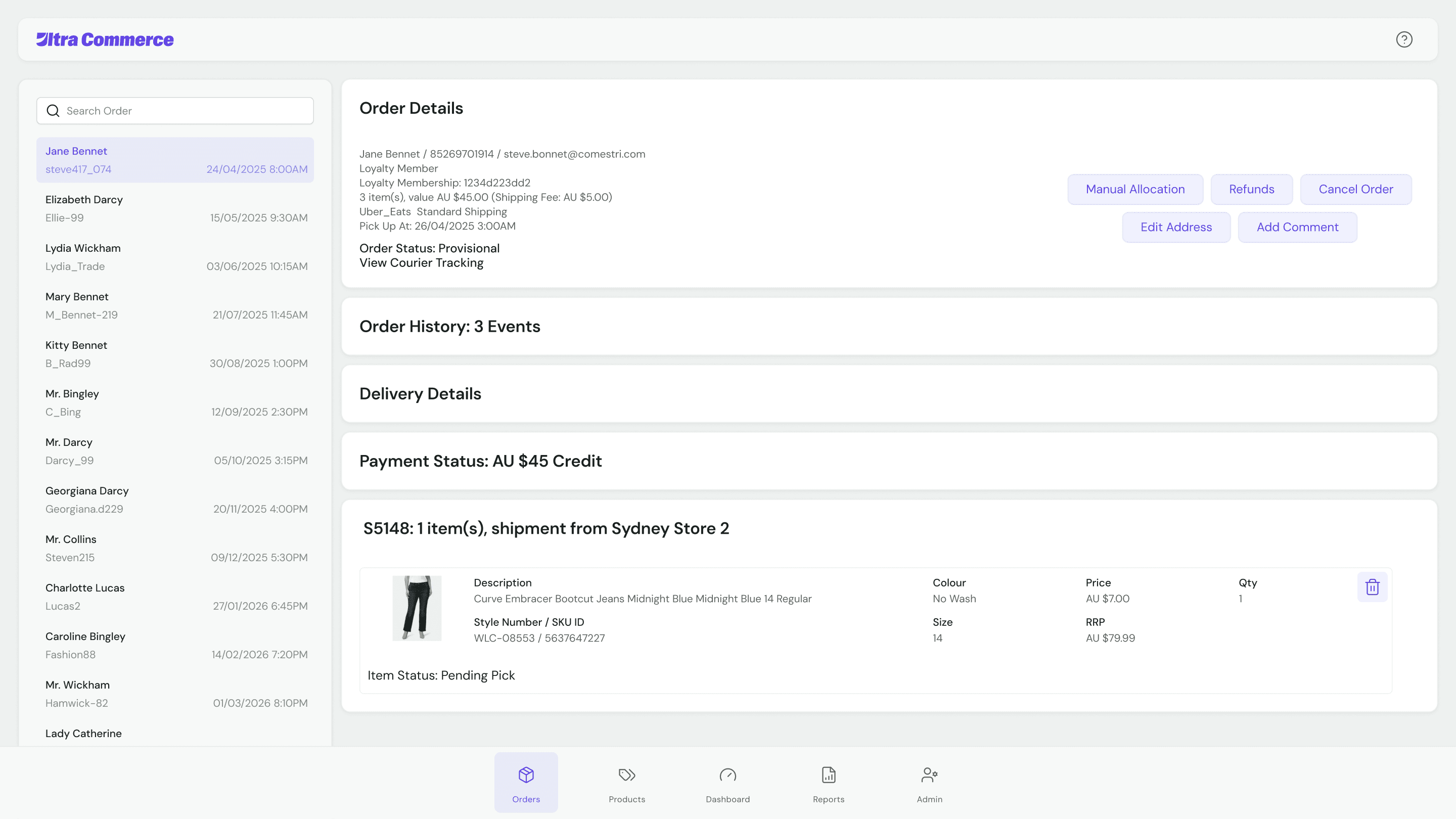This screenshot has height=819, width=1456.
Task: Open the Refunds button
Action: (x=1251, y=190)
